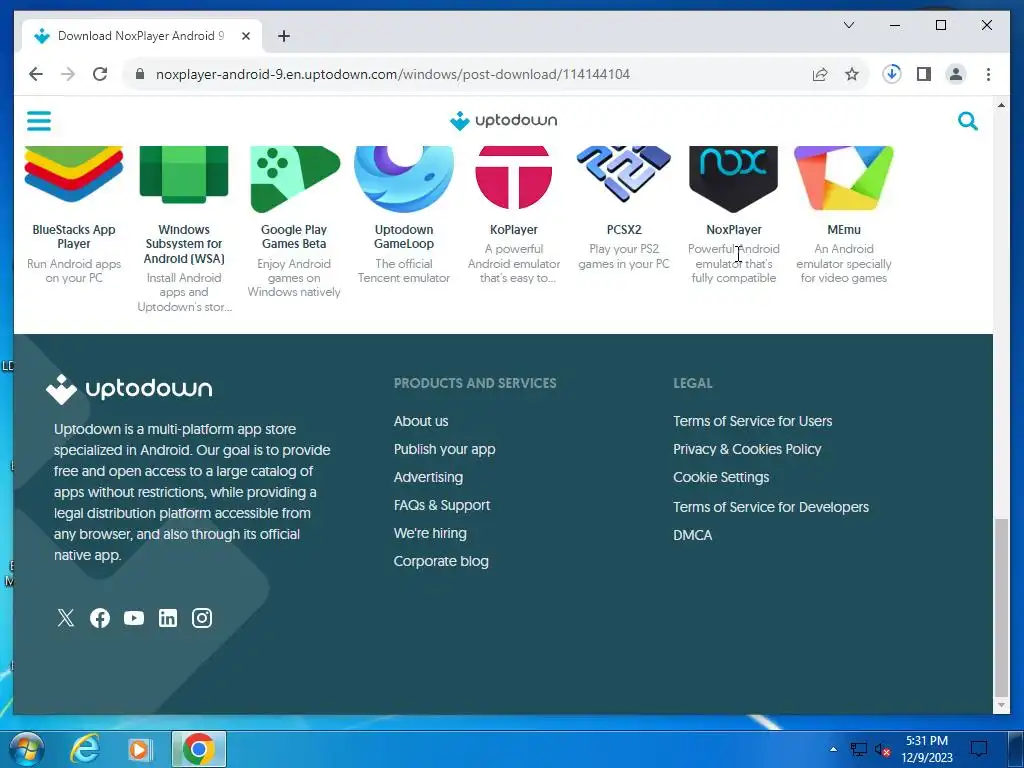
Task: Launch Internet Explorer from taskbar
Action: (x=85, y=749)
